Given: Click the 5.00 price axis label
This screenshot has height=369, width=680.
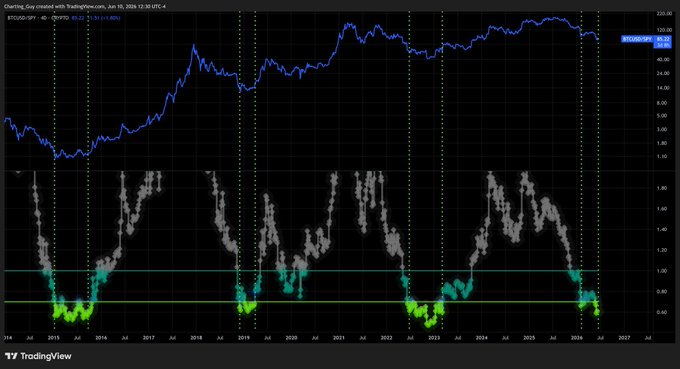Looking at the screenshot, I should click(x=662, y=115).
